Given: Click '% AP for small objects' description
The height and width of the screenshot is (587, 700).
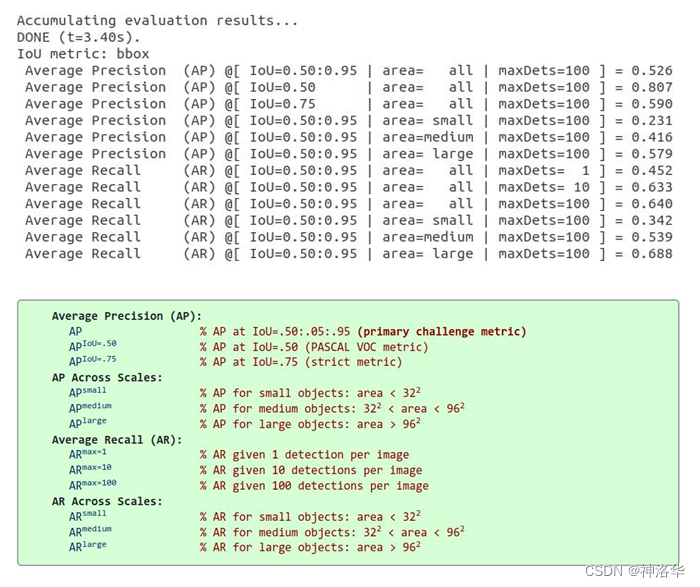Looking at the screenshot, I should coord(310,393).
